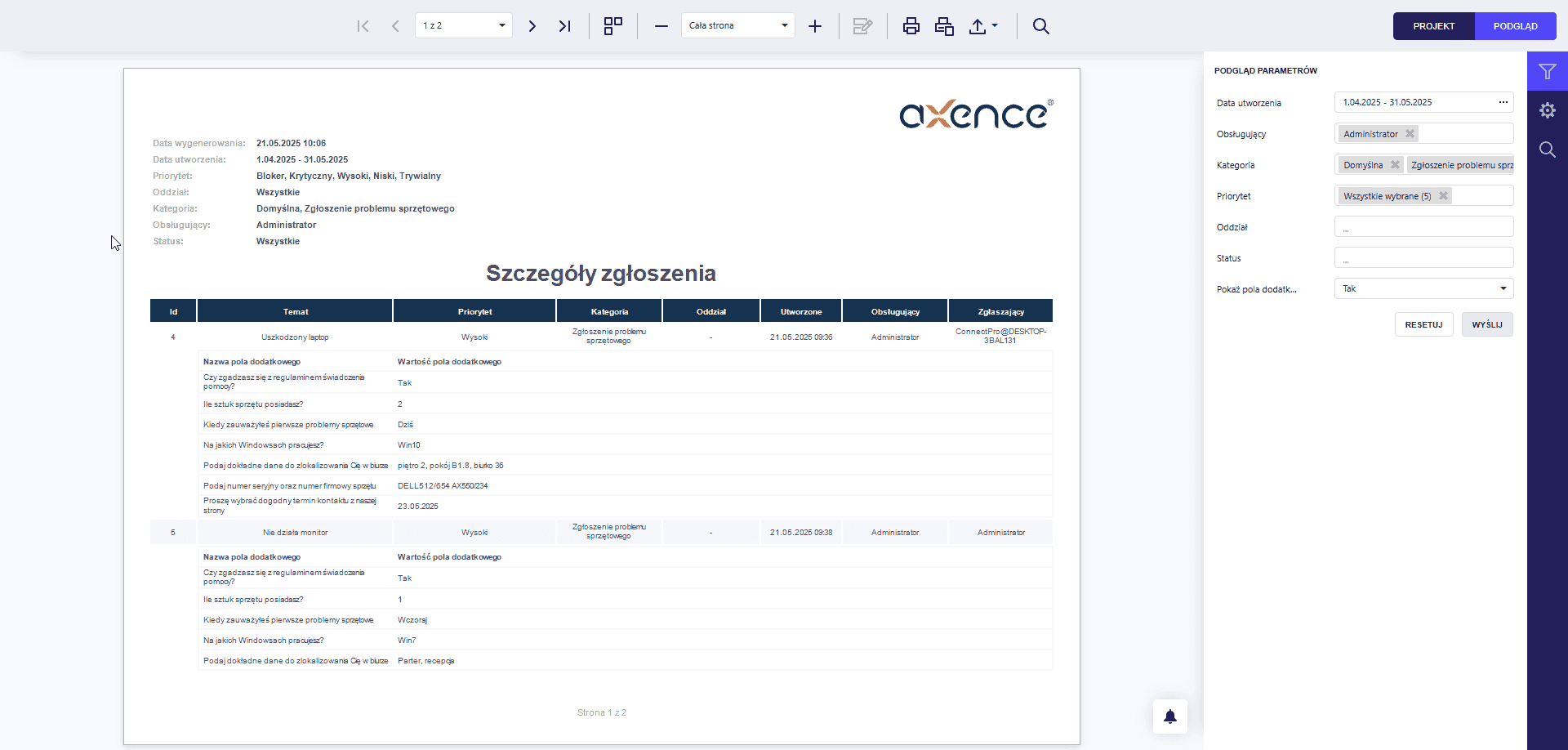Open the export options dropdown

click(983, 26)
